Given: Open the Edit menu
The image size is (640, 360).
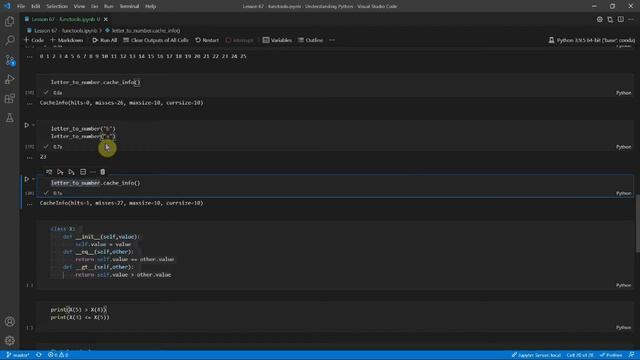Looking at the screenshot, I should [36, 6].
